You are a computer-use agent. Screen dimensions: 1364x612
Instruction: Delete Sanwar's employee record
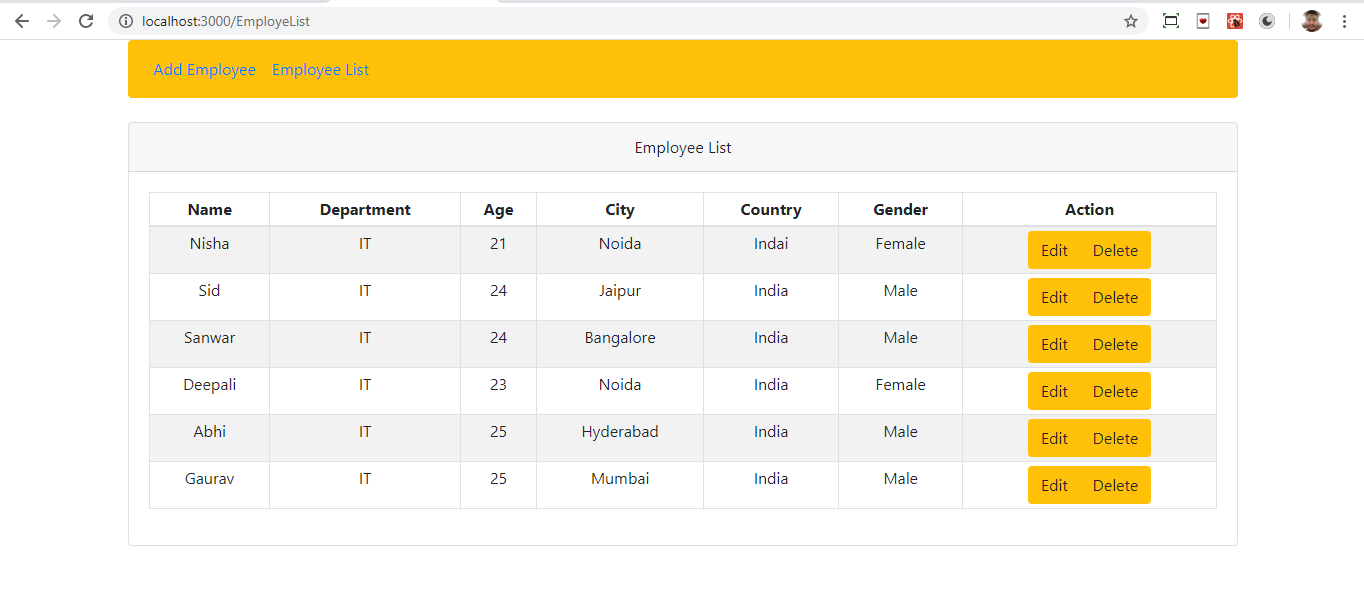(x=1115, y=345)
